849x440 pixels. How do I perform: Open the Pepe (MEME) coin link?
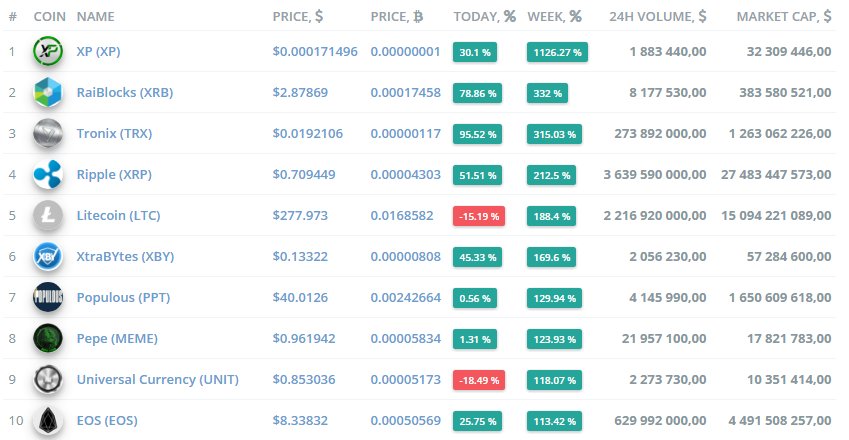117,339
